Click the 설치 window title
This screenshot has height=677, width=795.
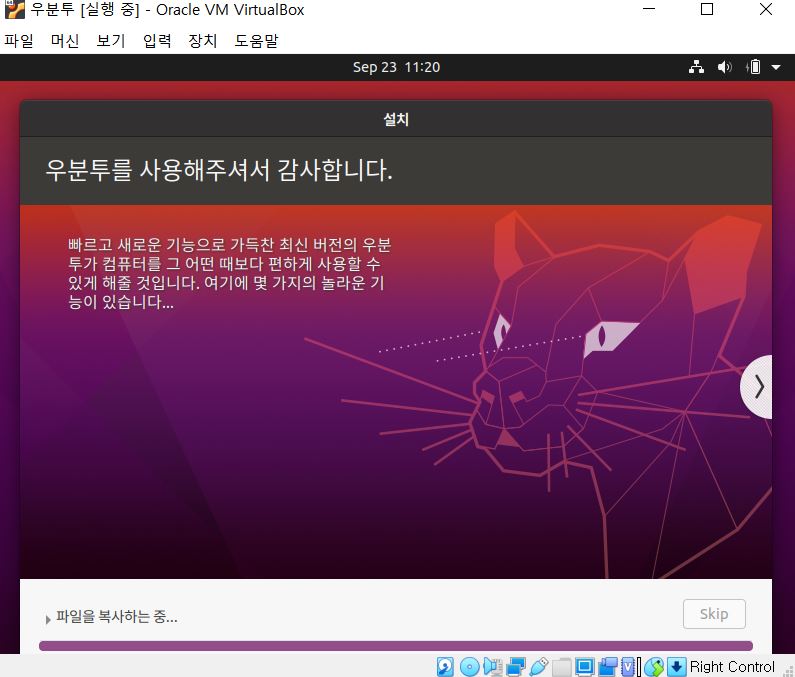click(x=396, y=120)
